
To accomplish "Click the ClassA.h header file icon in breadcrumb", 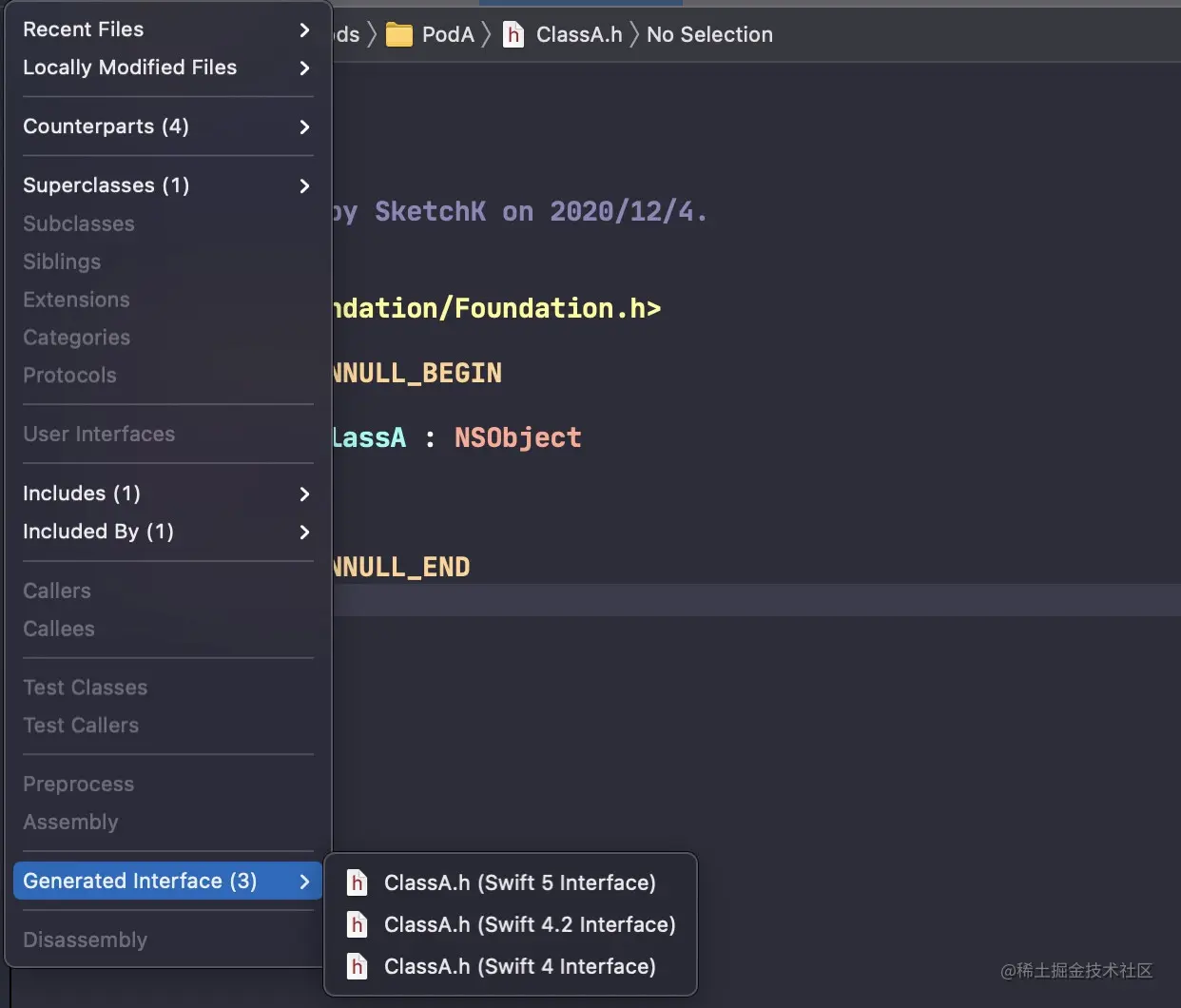I will click(x=513, y=35).
